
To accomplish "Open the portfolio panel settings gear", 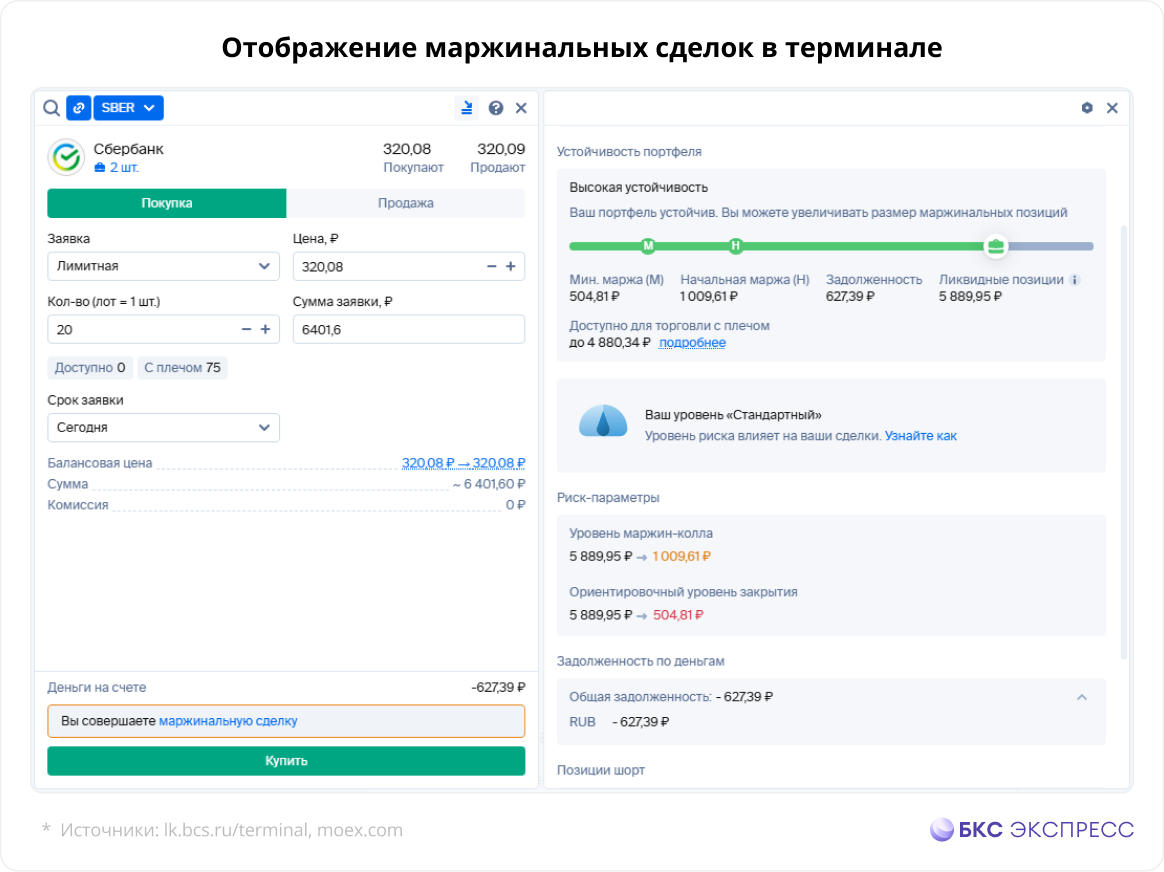I will [x=1087, y=108].
